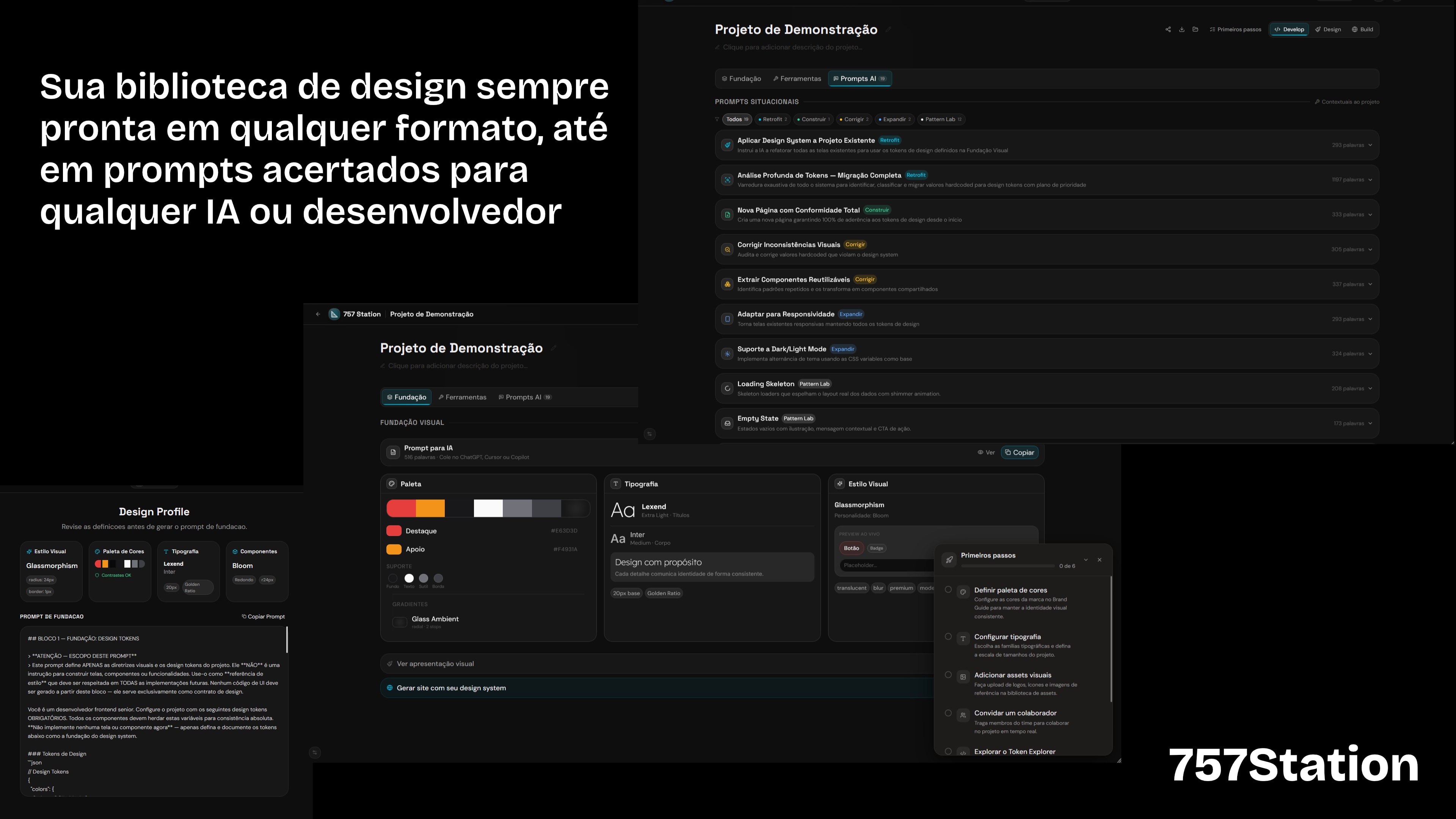Expand Nova Página com Conformidade Total chevron

coord(1370,215)
